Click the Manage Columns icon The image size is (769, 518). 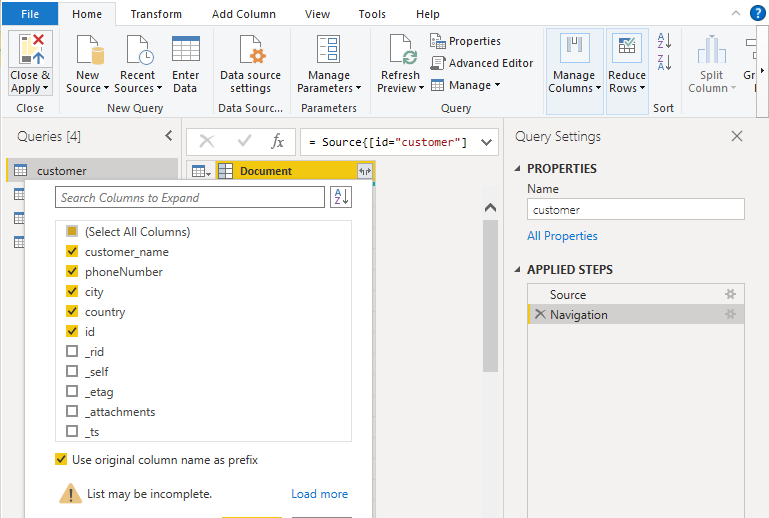pyautogui.click(x=574, y=49)
